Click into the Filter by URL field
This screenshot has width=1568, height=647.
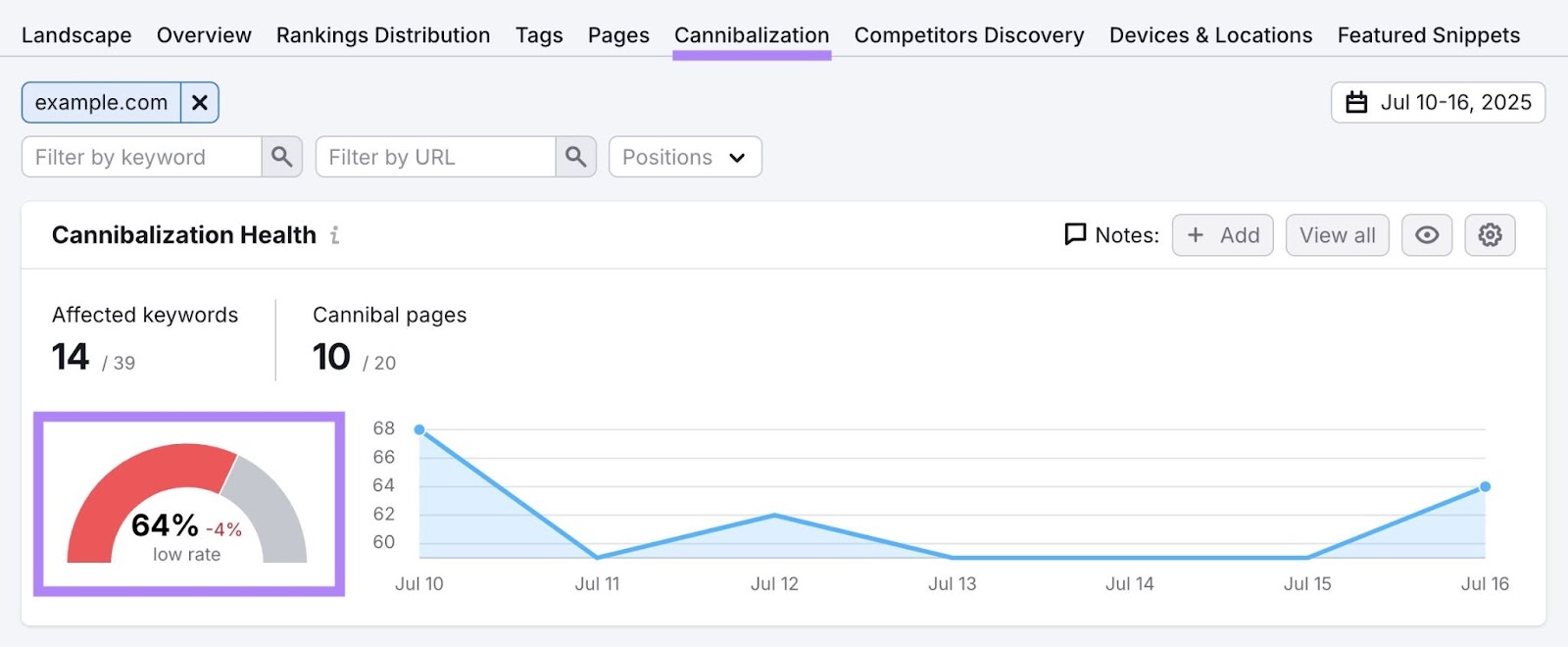click(436, 157)
